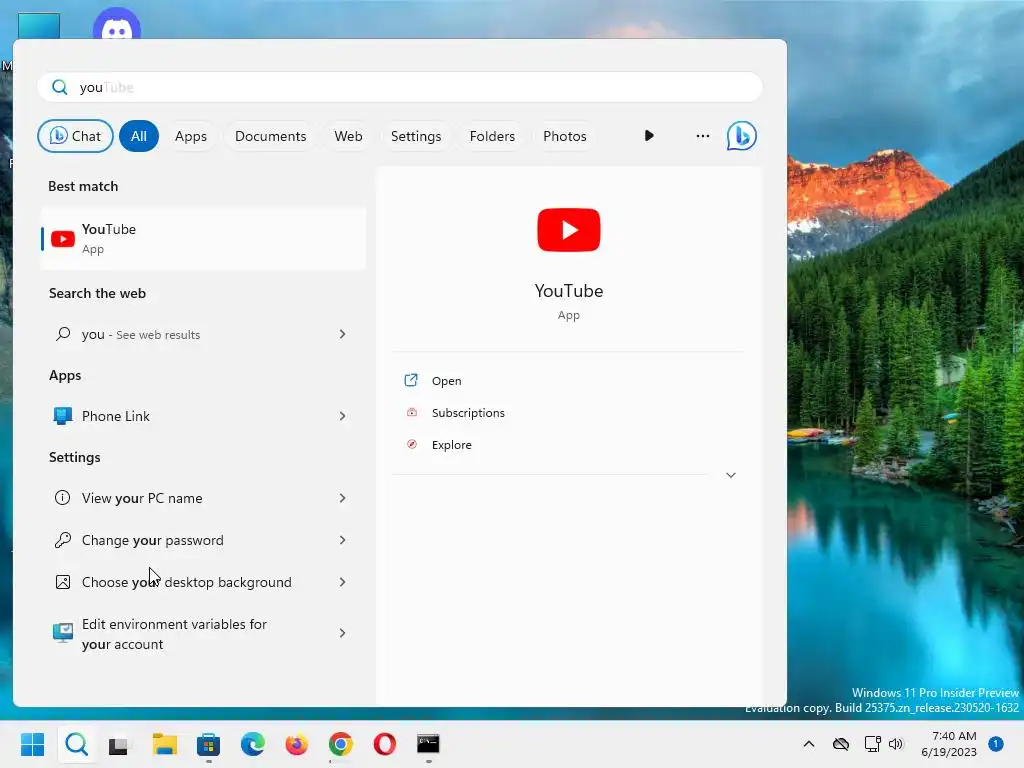Image resolution: width=1024 pixels, height=768 pixels.
Task: Open Edit environment variables for your account
Action: [203, 633]
